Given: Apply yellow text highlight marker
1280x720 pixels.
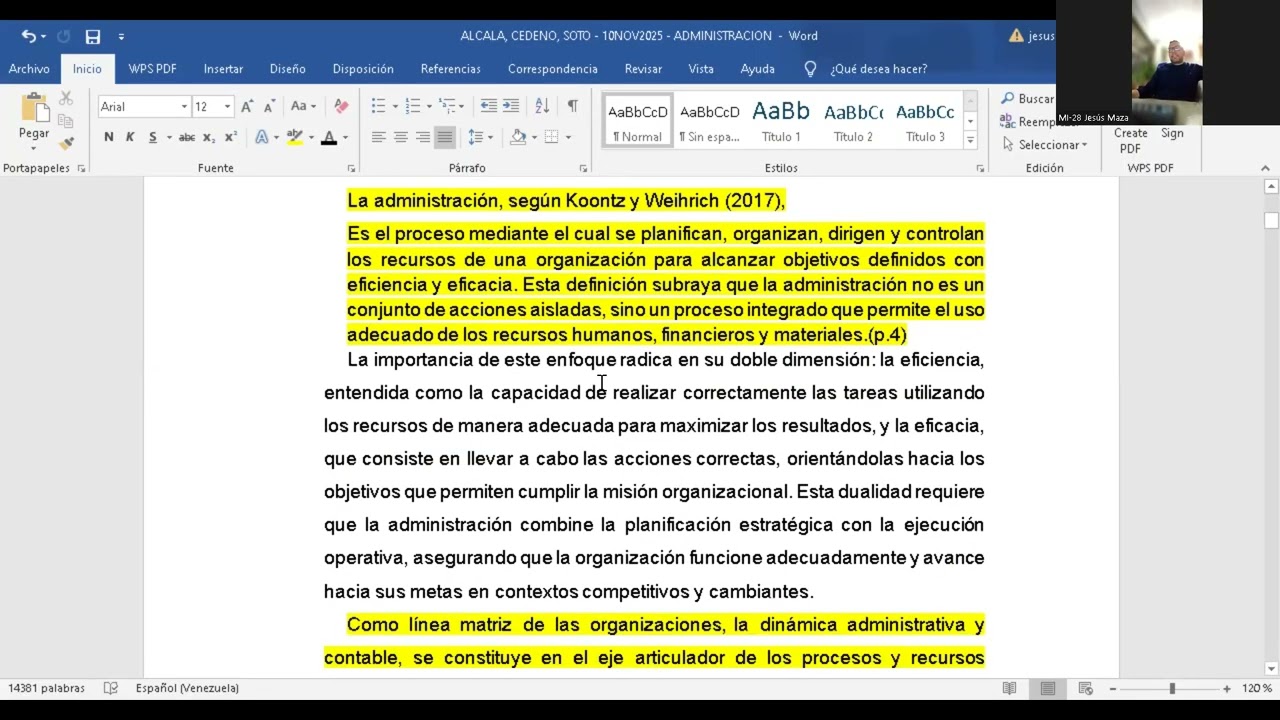Looking at the screenshot, I should point(294,137).
